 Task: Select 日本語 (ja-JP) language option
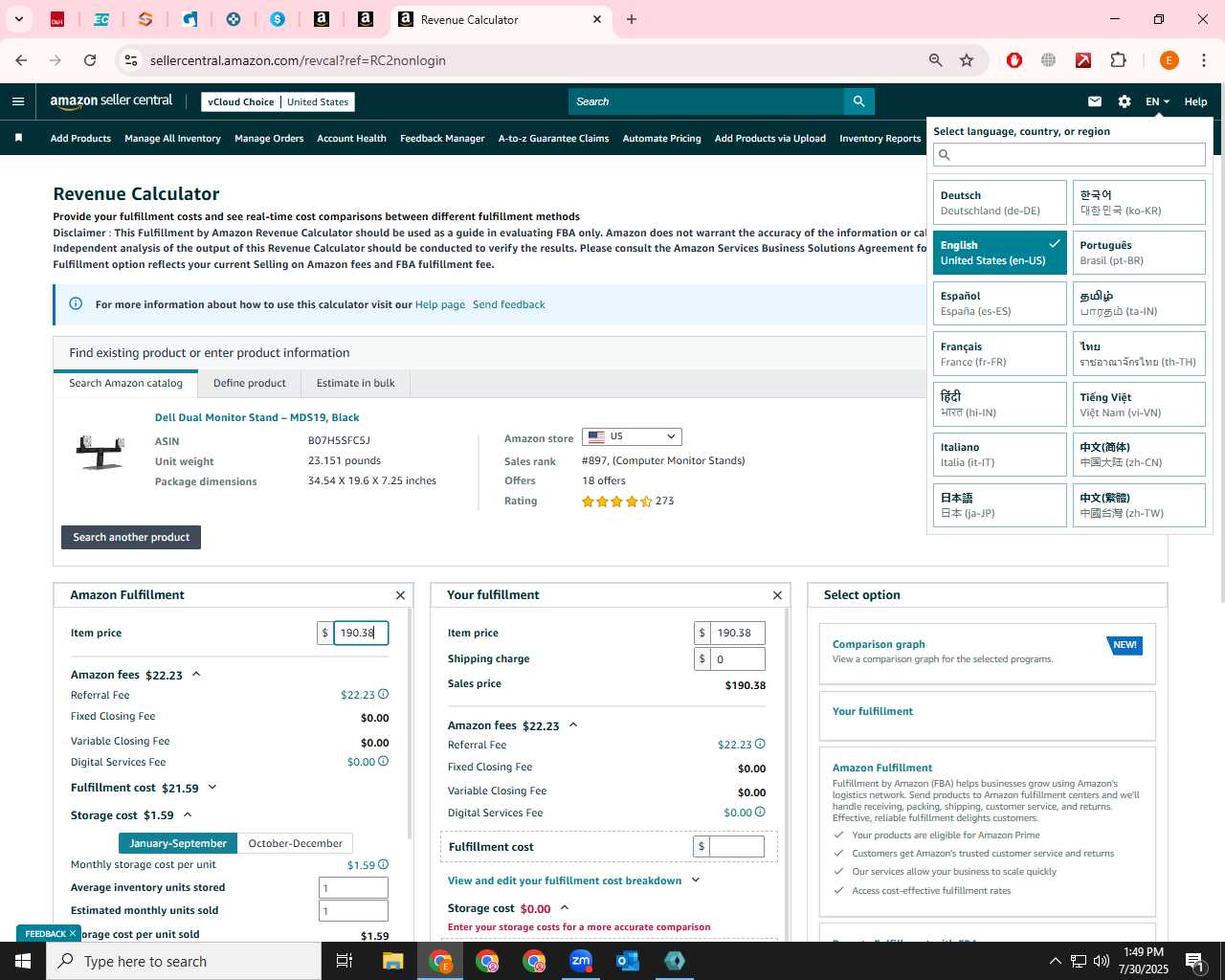coord(999,505)
